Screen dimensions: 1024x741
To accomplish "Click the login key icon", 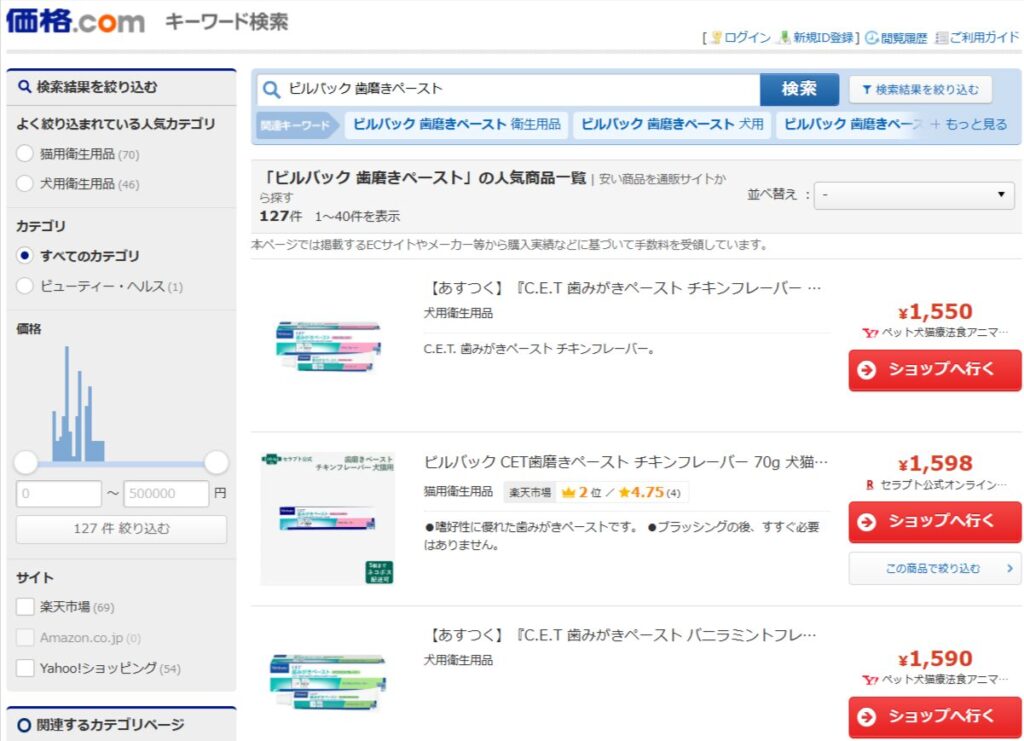I will coord(716,38).
